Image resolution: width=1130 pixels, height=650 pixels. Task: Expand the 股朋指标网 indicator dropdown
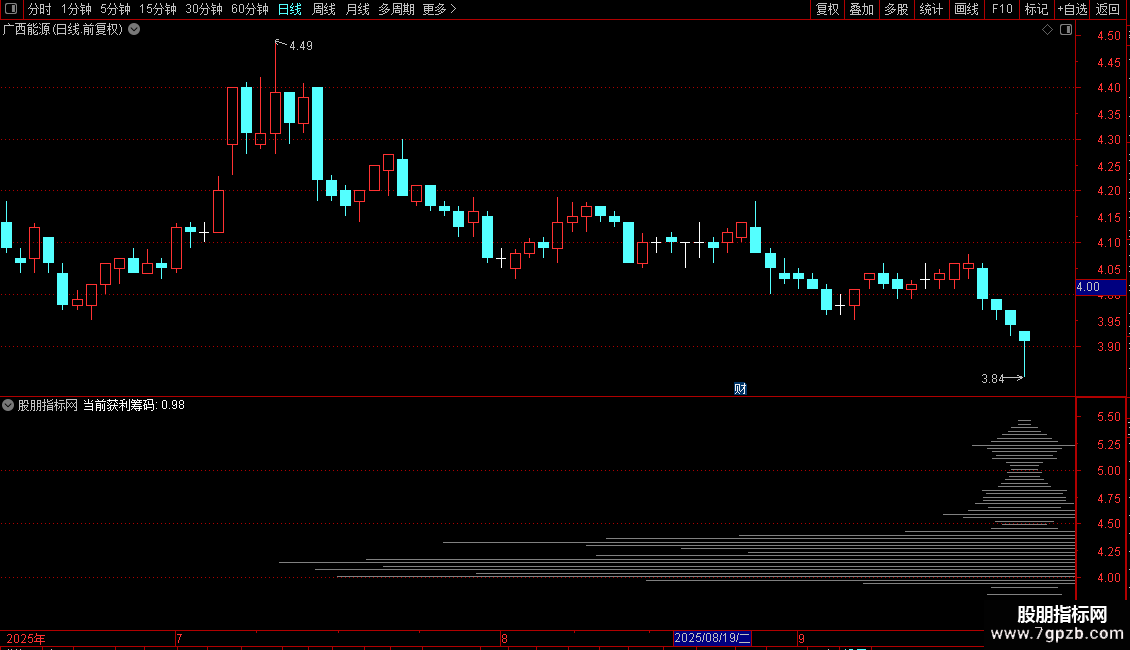point(8,405)
